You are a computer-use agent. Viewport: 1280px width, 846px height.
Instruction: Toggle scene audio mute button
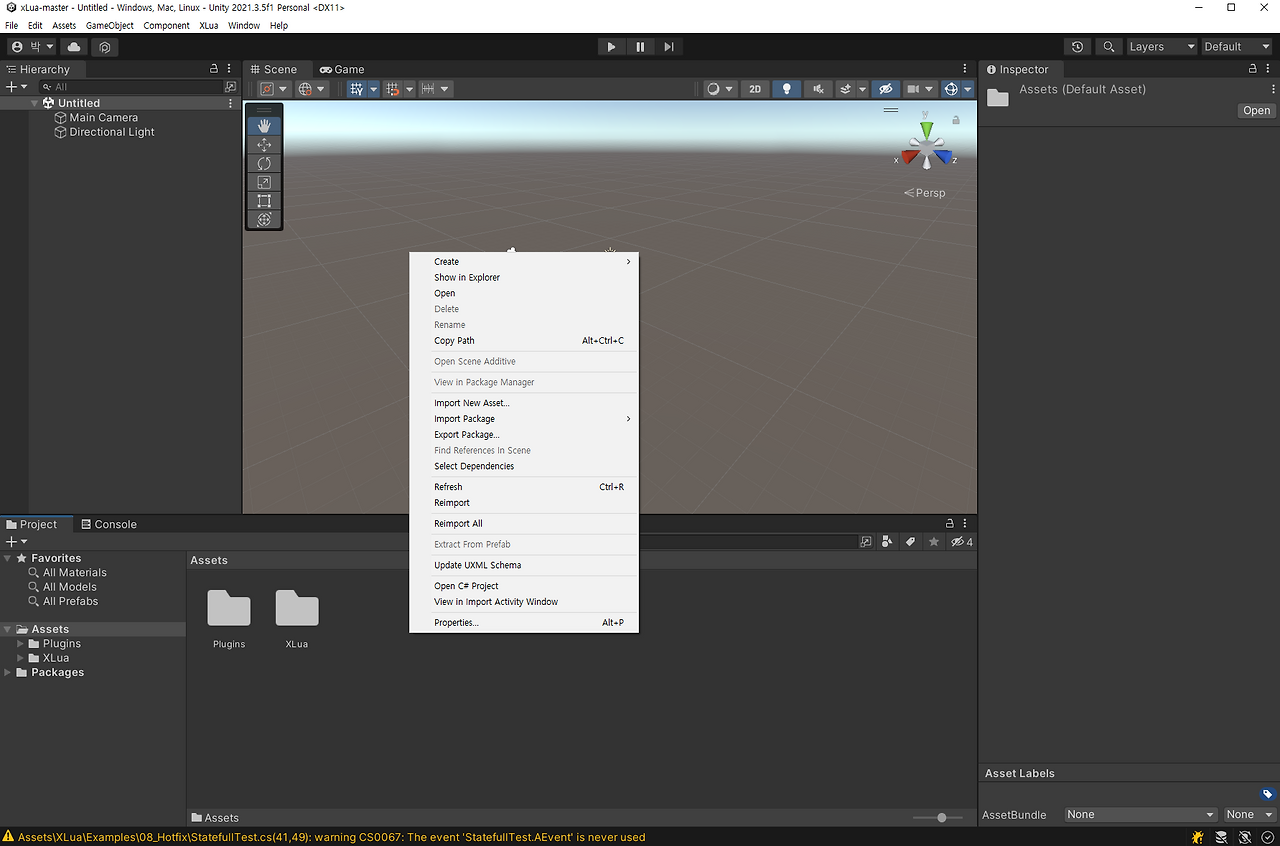(818, 88)
